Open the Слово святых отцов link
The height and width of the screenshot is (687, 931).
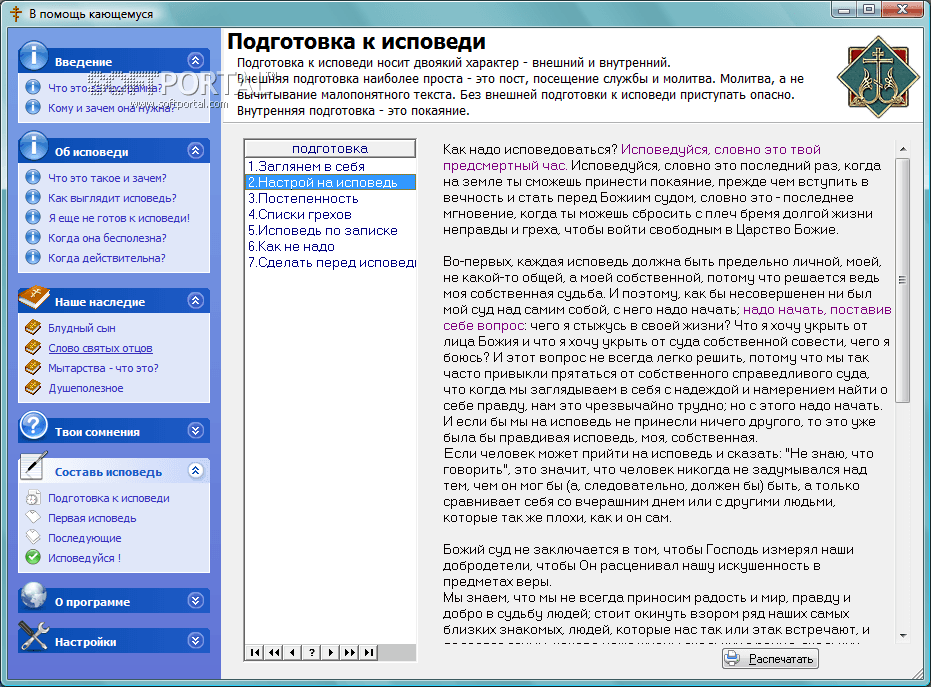(100, 348)
